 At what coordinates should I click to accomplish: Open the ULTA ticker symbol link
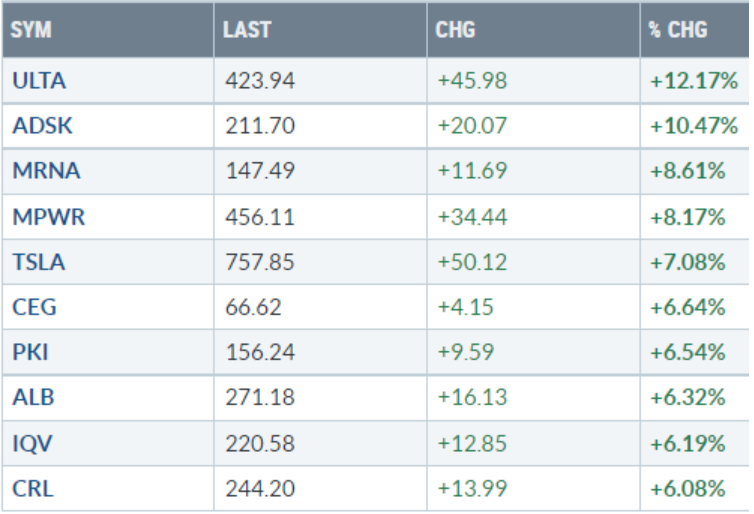click(x=39, y=81)
